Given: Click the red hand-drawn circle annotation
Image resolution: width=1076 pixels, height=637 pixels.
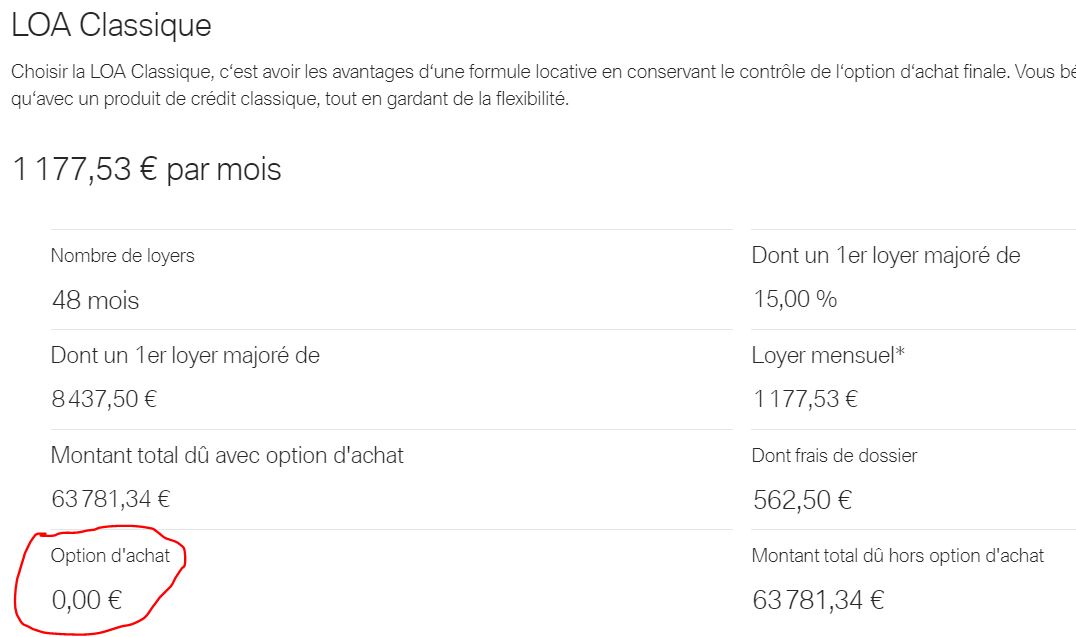Looking at the screenshot, I should tap(100, 579).
